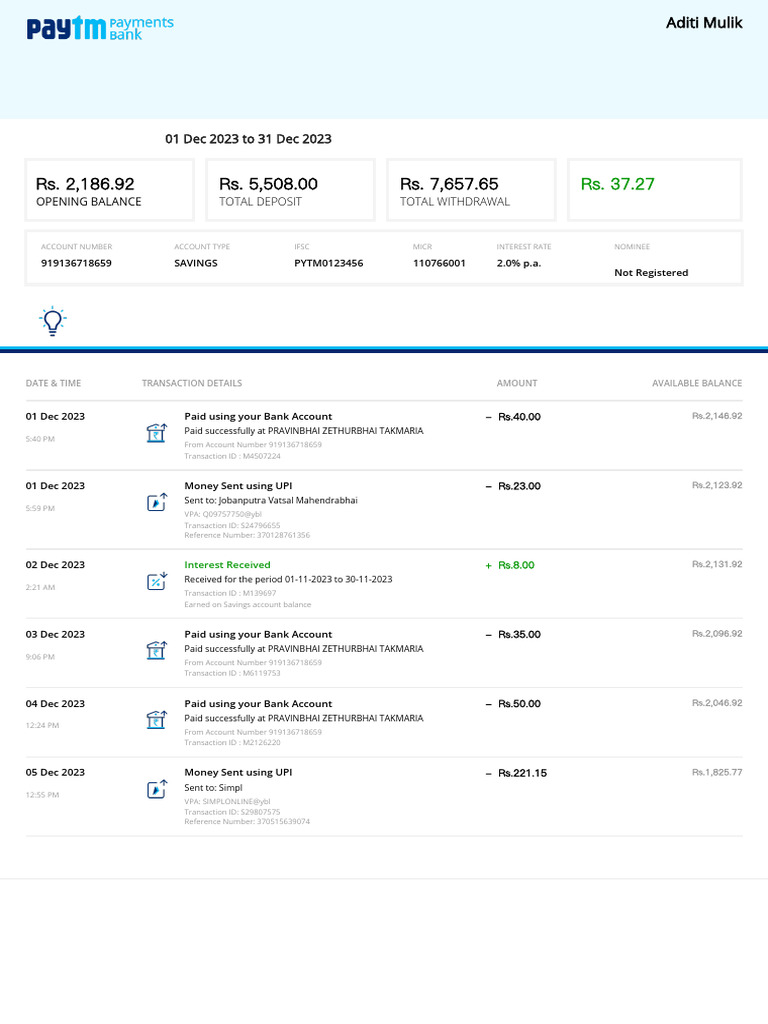768x1024 pixels.
Task: Click account type SAVINGS
Action: [196, 263]
